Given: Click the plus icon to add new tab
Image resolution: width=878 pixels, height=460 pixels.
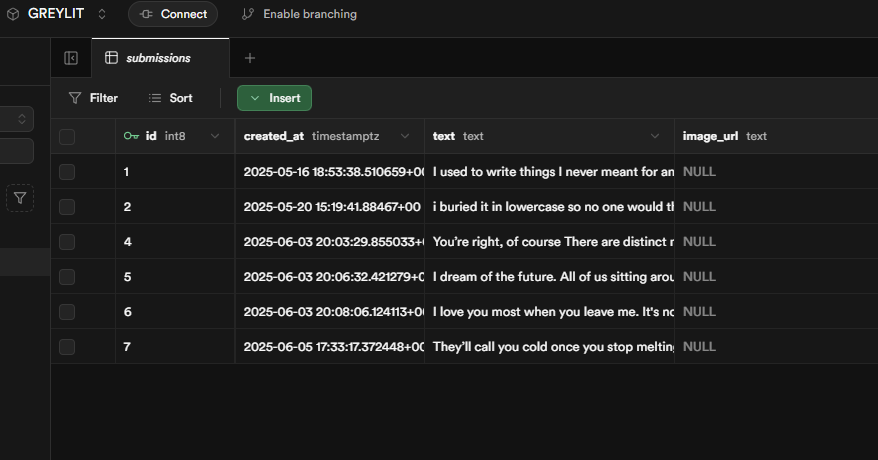Looking at the screenshot, I should (250, 58).
